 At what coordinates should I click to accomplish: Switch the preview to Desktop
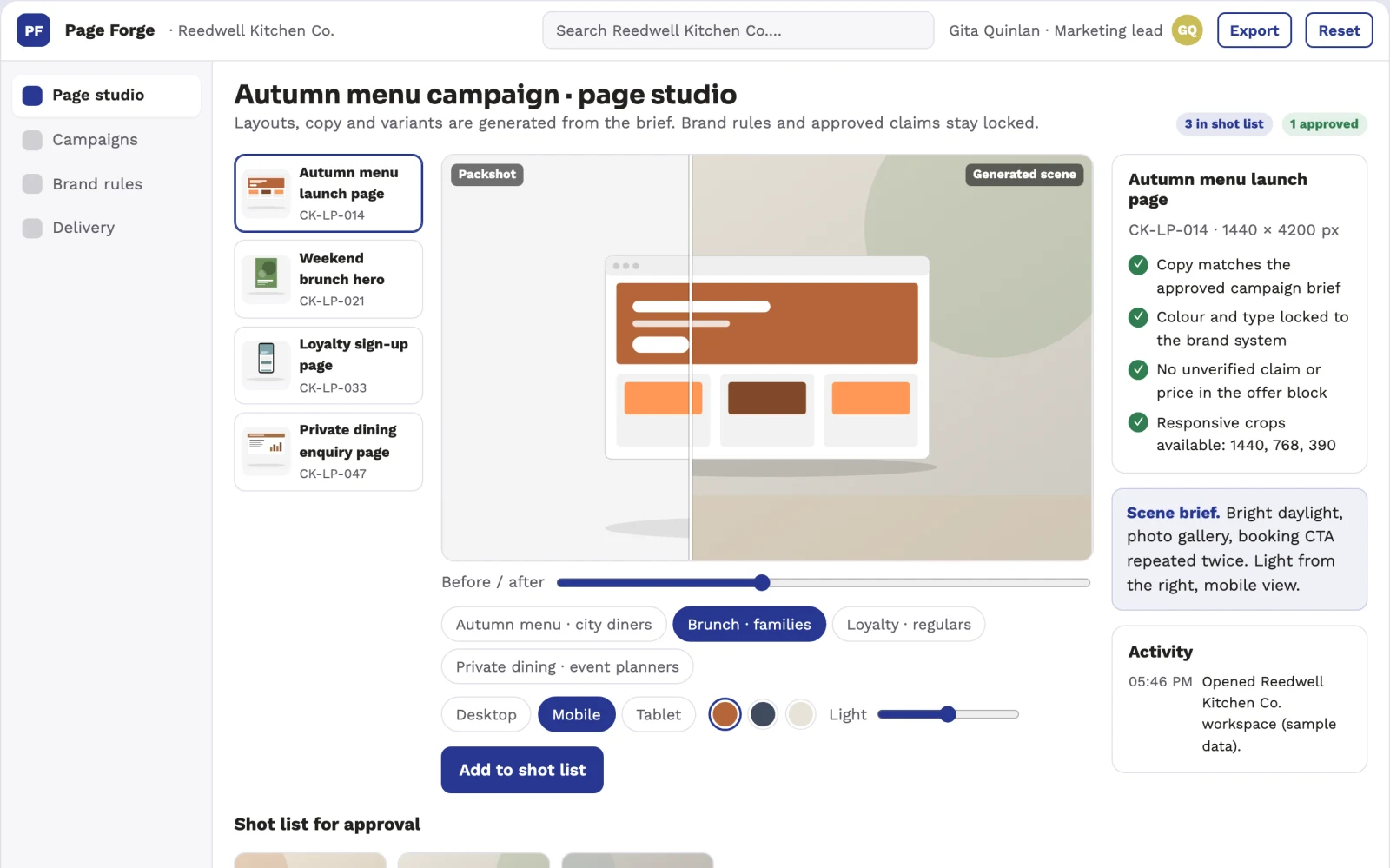coord(486,714)
